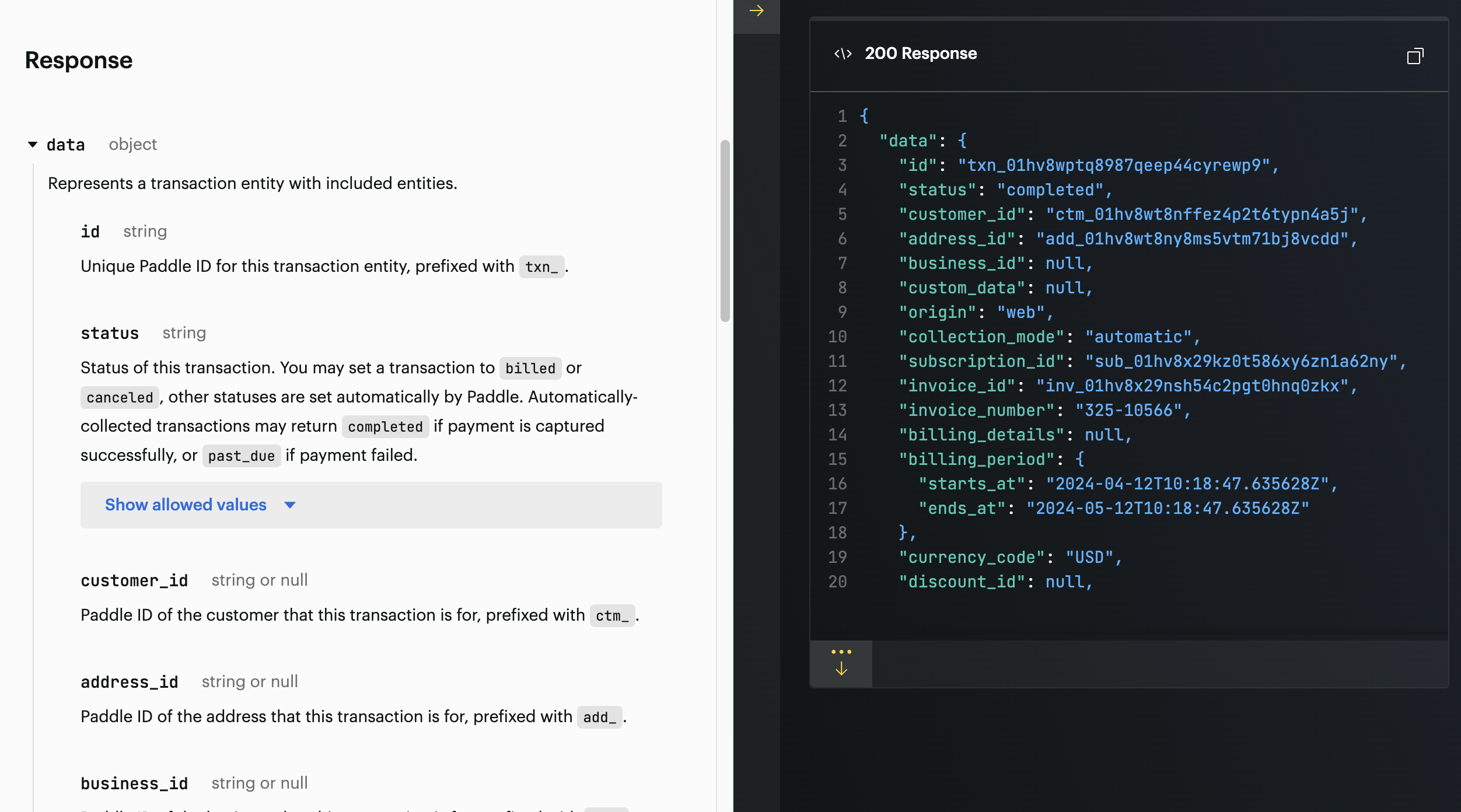Image resolution: width=1461 pixels, height=812 pixels.
Task: Click line number 10 in the code sample
Action: 837,337
